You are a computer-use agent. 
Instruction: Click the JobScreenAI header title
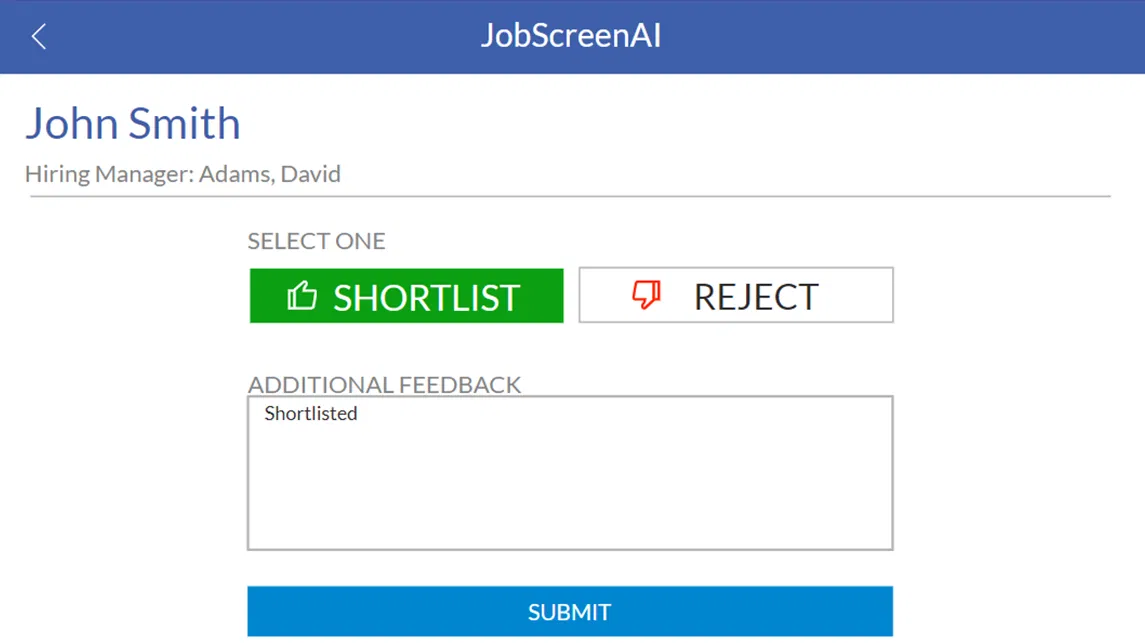[x=571, y=36]
